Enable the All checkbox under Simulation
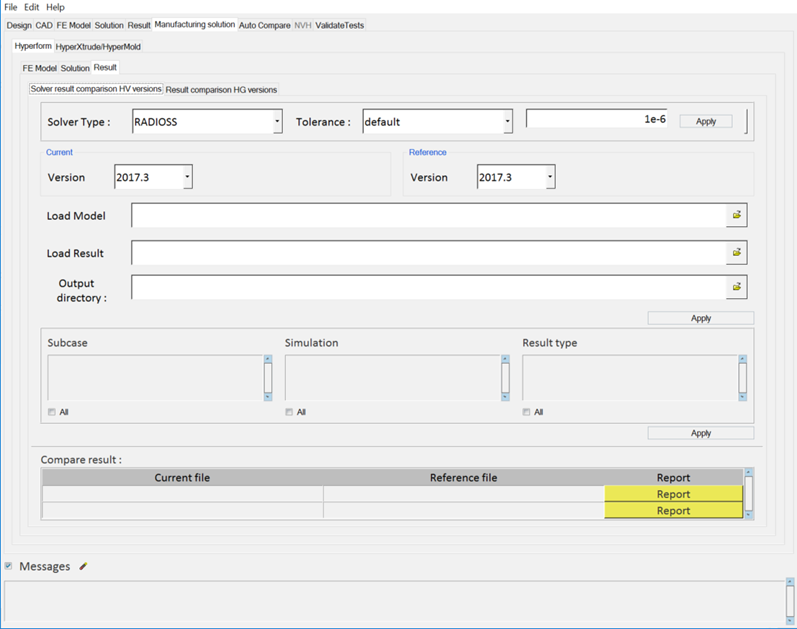This screenshot has height=629, width=797. pos(289,412)
